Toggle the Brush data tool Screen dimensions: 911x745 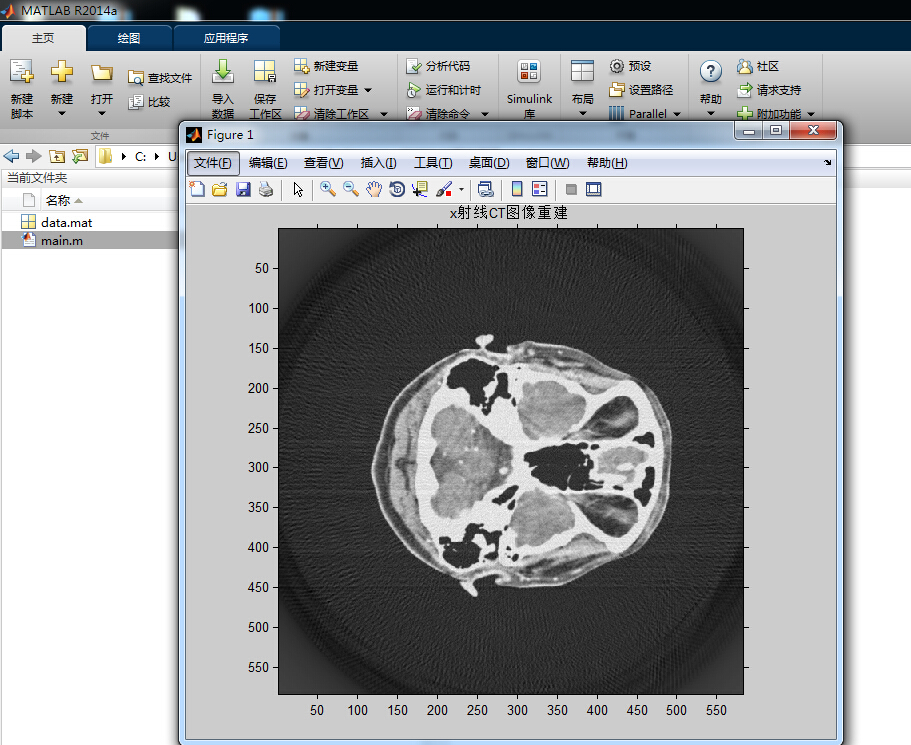coord(444,189)
